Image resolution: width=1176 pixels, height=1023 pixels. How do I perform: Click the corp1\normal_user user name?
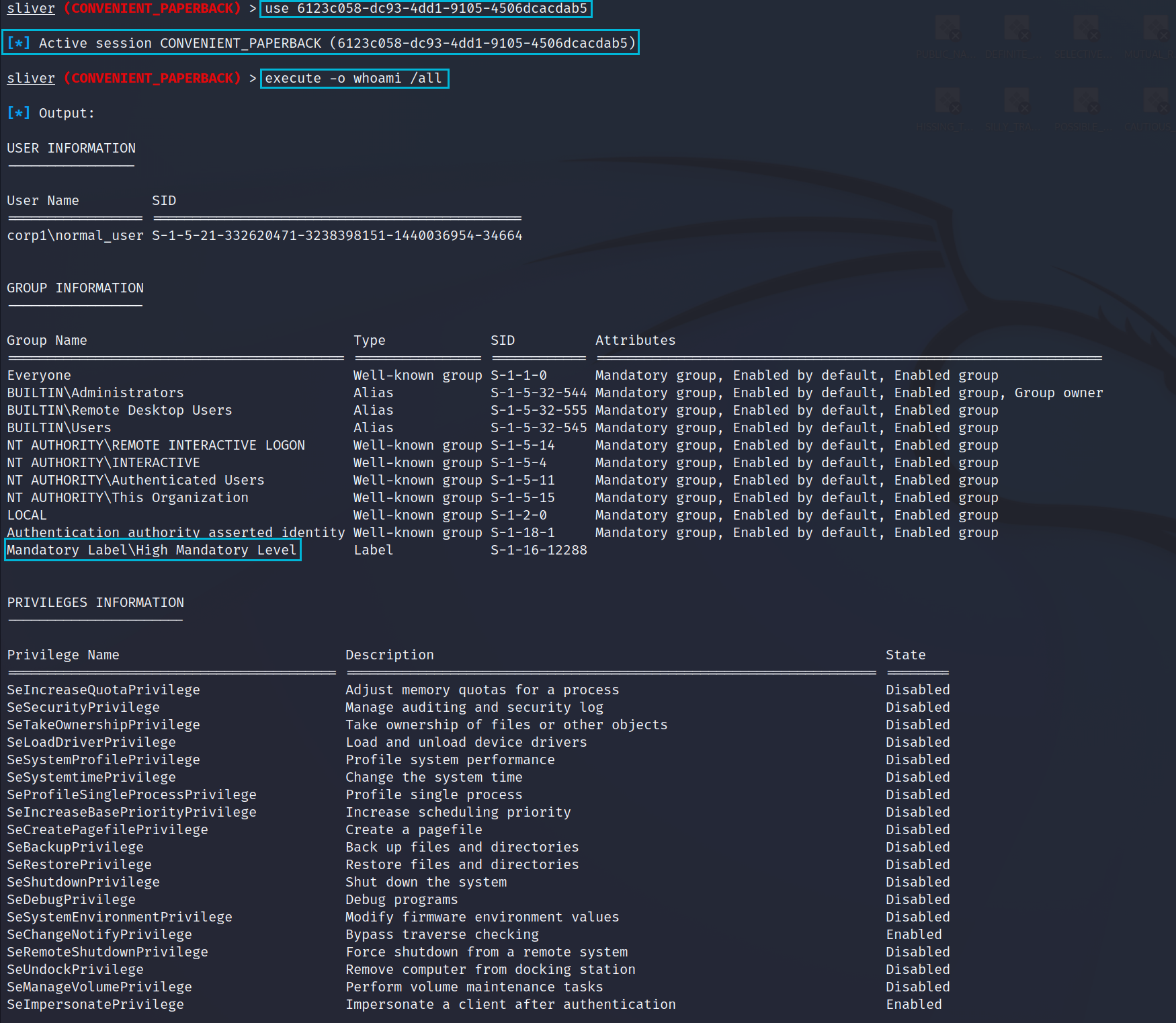click(75, 236)
